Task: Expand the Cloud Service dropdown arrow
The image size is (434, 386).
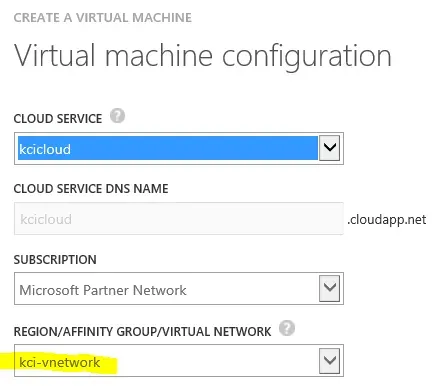Action: 329,148
